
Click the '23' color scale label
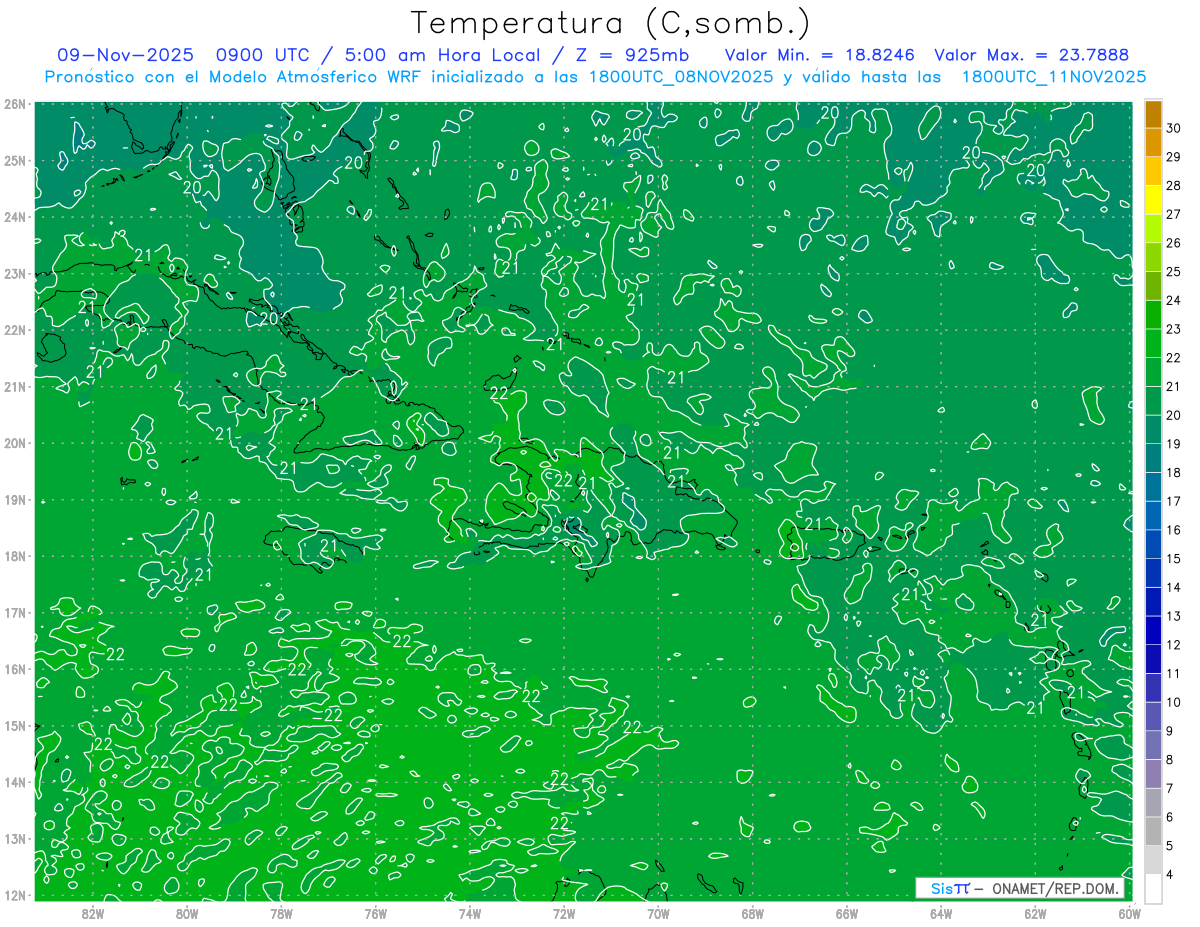coord(1174,329)
